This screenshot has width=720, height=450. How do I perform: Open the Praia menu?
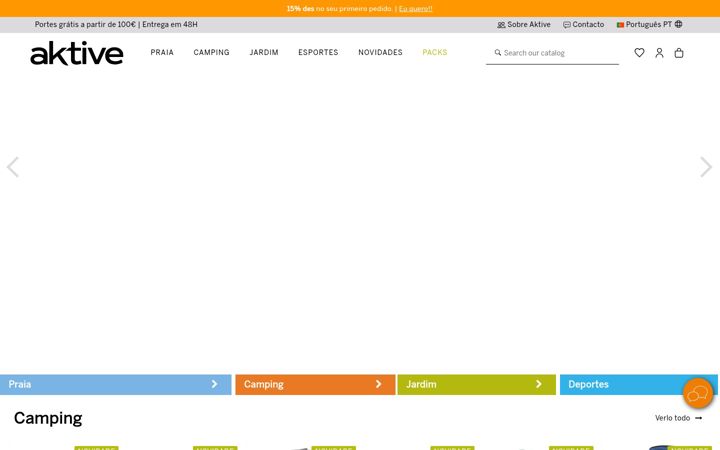162,52
